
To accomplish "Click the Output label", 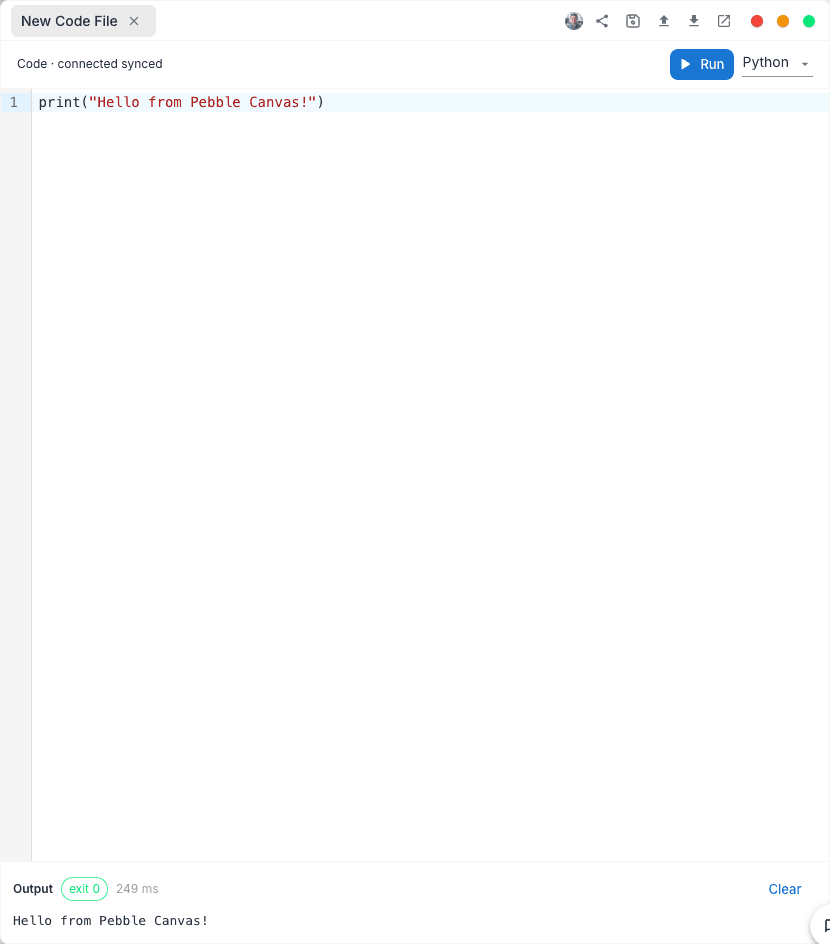I will (33, 889).
